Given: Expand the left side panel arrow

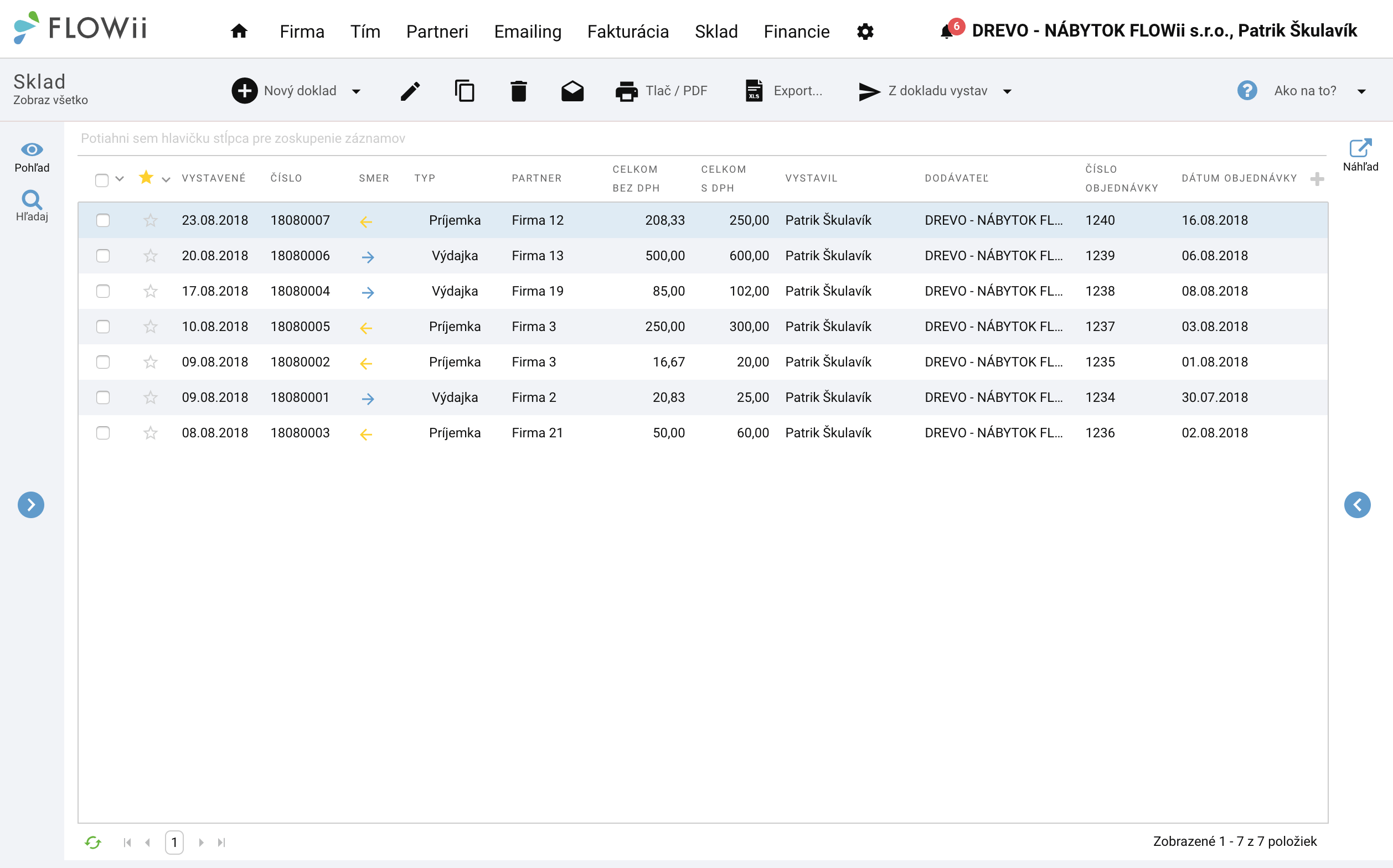Looking at the screenshot, I should click(x=31, y=505).
